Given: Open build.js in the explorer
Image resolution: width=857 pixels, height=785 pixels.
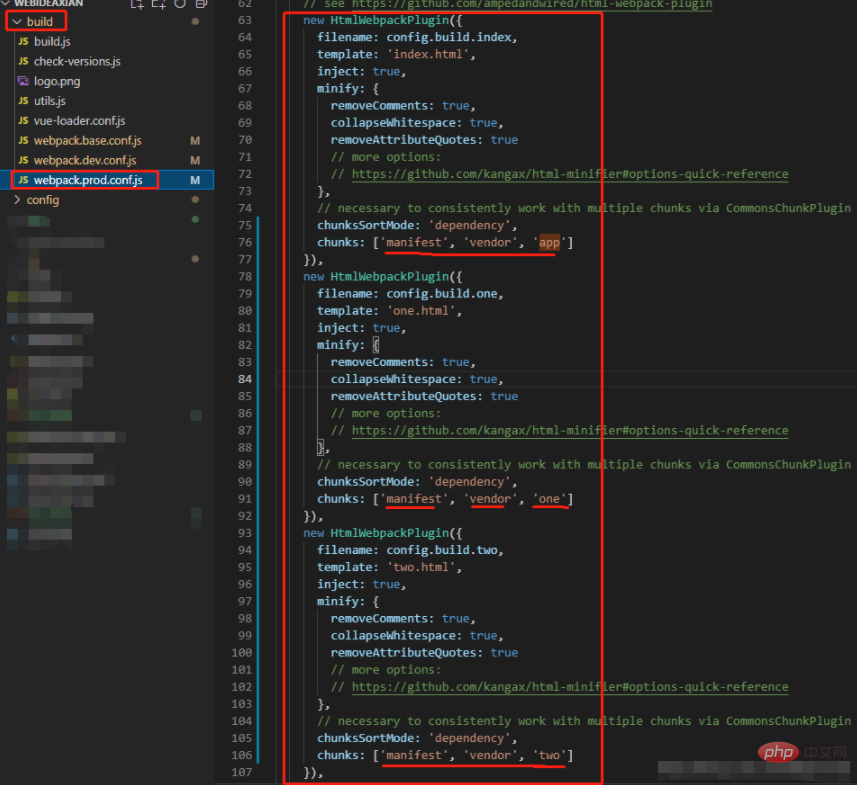Looking at the screenshot, I should pos(52,42).
